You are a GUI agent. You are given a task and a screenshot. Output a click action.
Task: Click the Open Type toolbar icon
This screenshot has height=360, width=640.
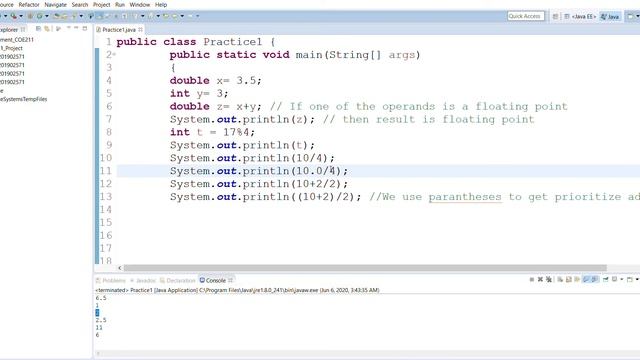pos(57,16)
